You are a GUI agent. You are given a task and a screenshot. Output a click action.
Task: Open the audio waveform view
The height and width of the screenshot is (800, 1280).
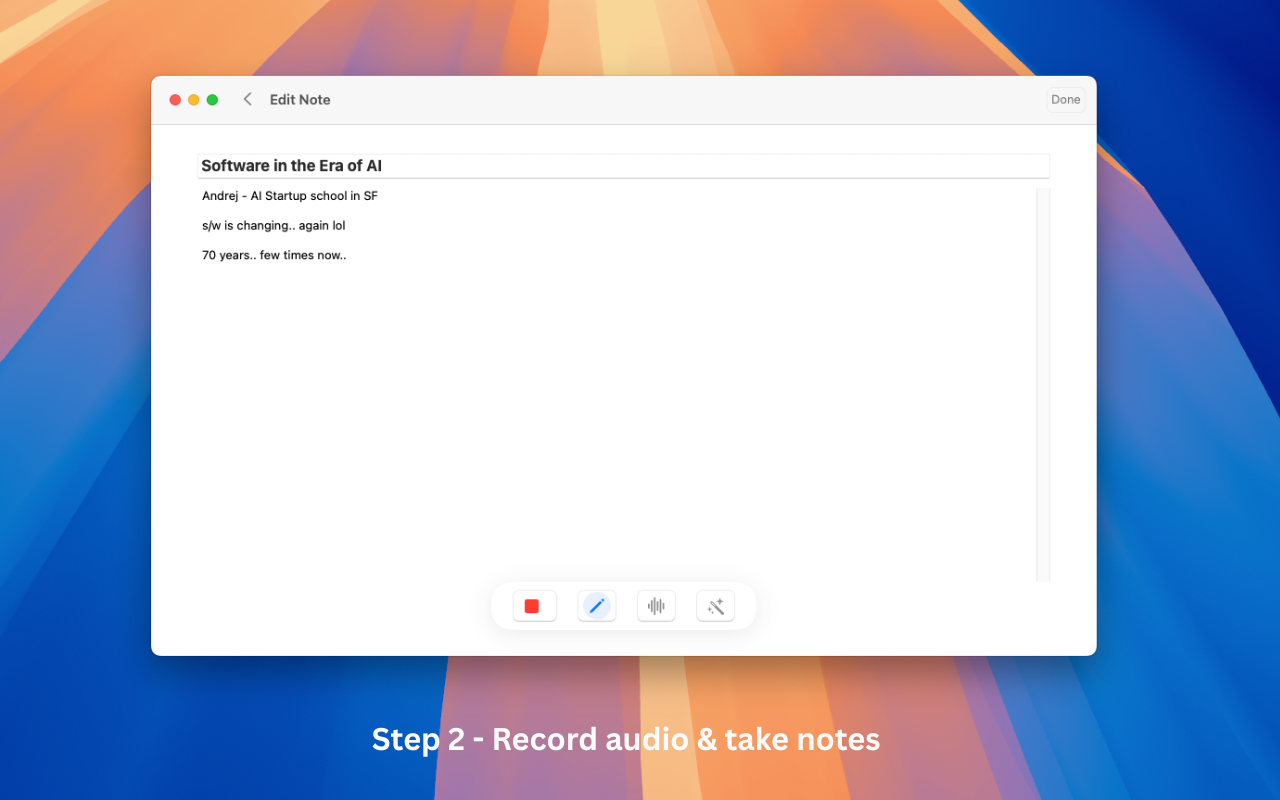(656, 606)
